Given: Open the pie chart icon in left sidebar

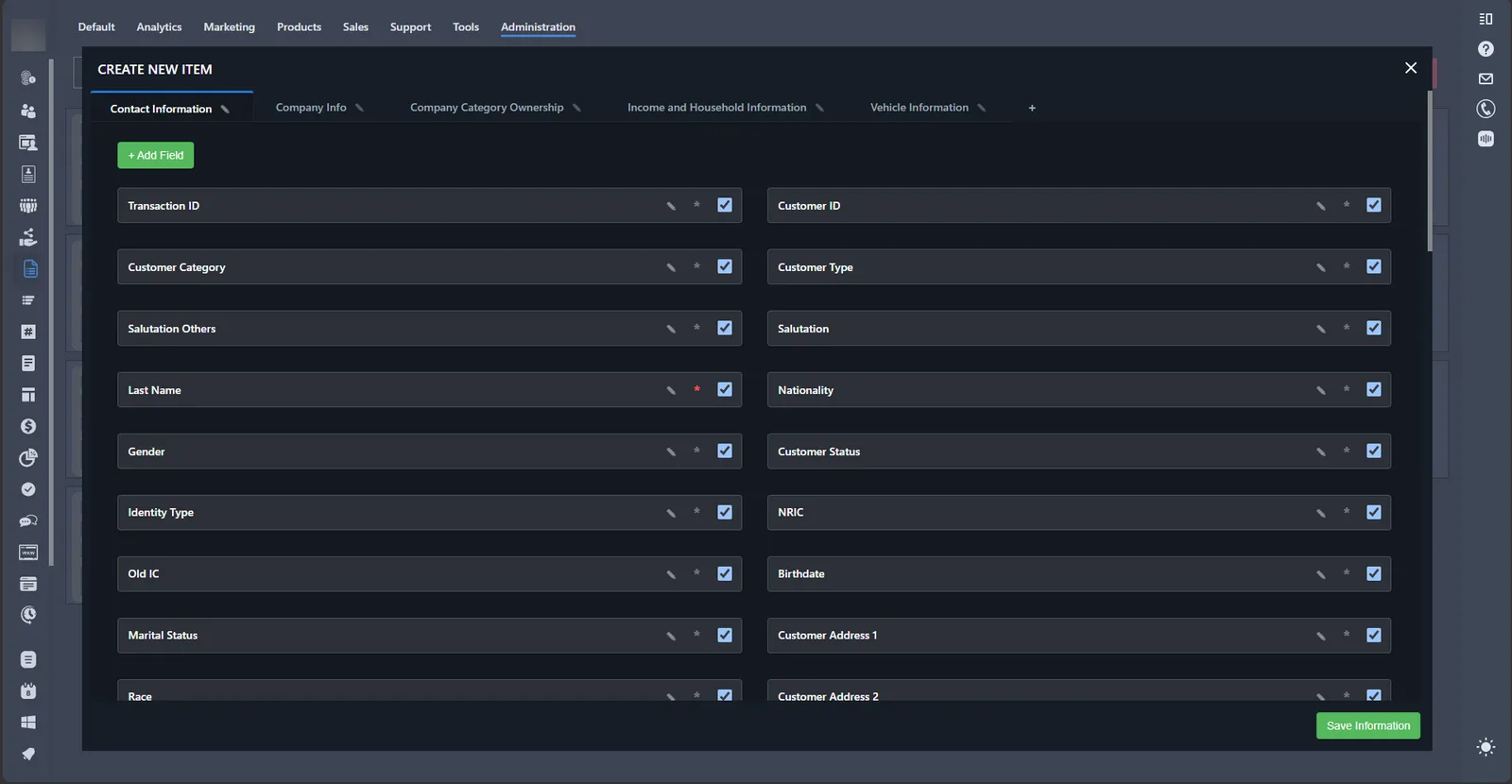Looking at the screenshot, I should [x=28, y=458].
